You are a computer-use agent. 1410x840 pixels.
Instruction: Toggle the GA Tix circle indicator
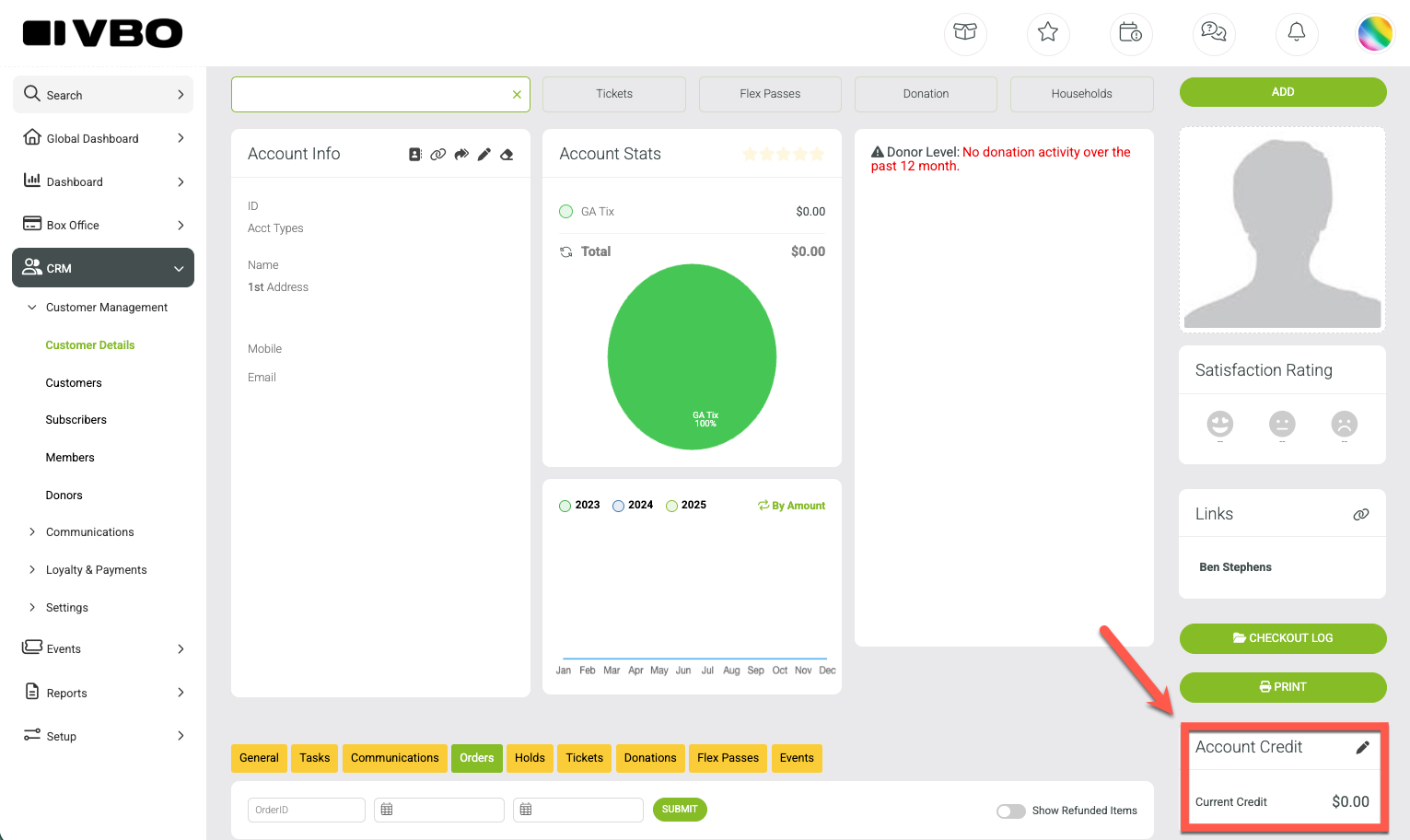[x=566, y=212]
